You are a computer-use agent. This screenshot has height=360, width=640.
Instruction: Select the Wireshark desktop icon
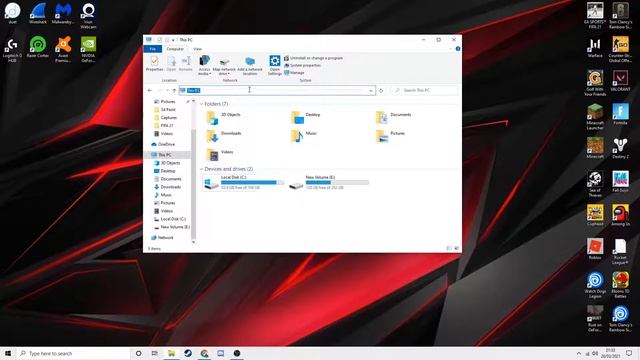click(x=38, y=13)
